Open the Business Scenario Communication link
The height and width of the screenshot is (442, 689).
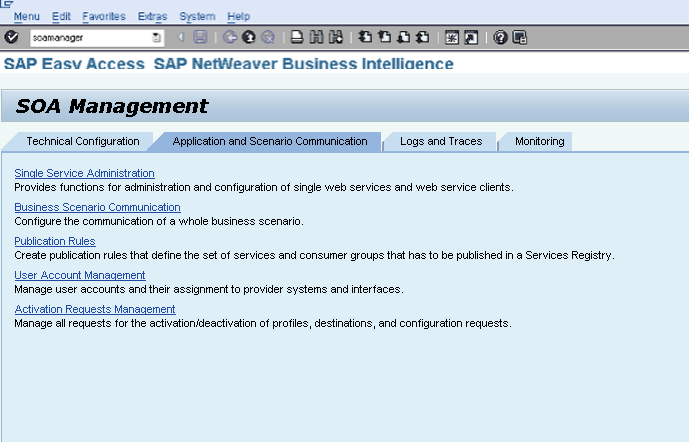pyautogui.click(x=97, y=207)
